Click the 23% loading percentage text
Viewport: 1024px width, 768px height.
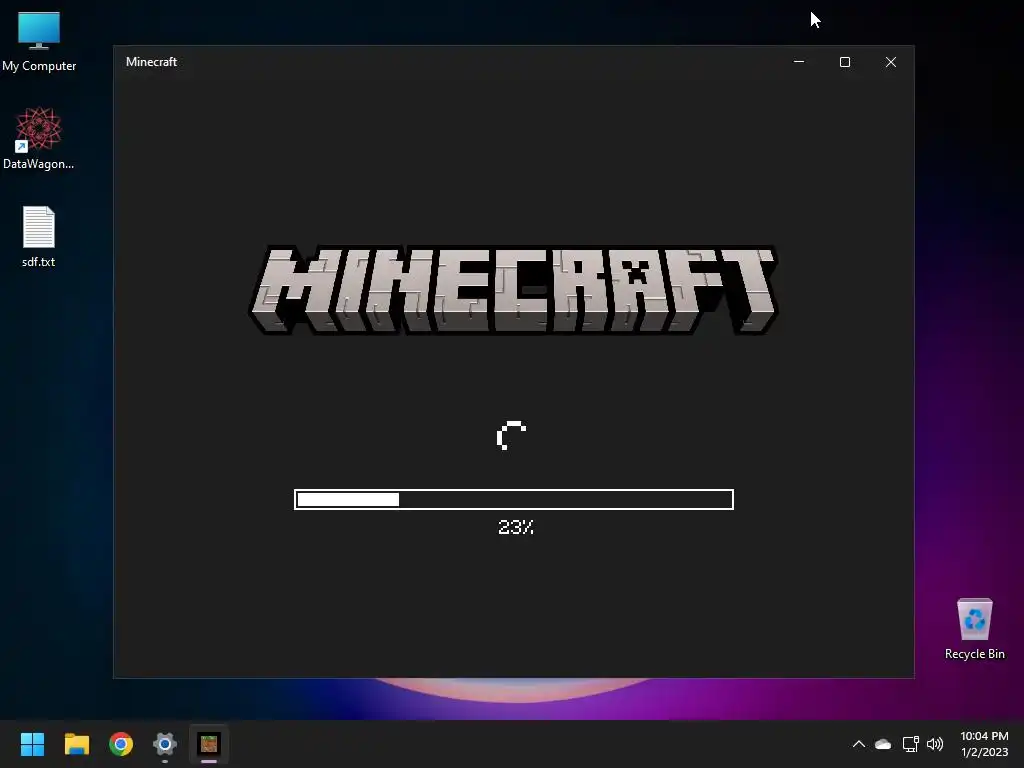click(516, 527)
